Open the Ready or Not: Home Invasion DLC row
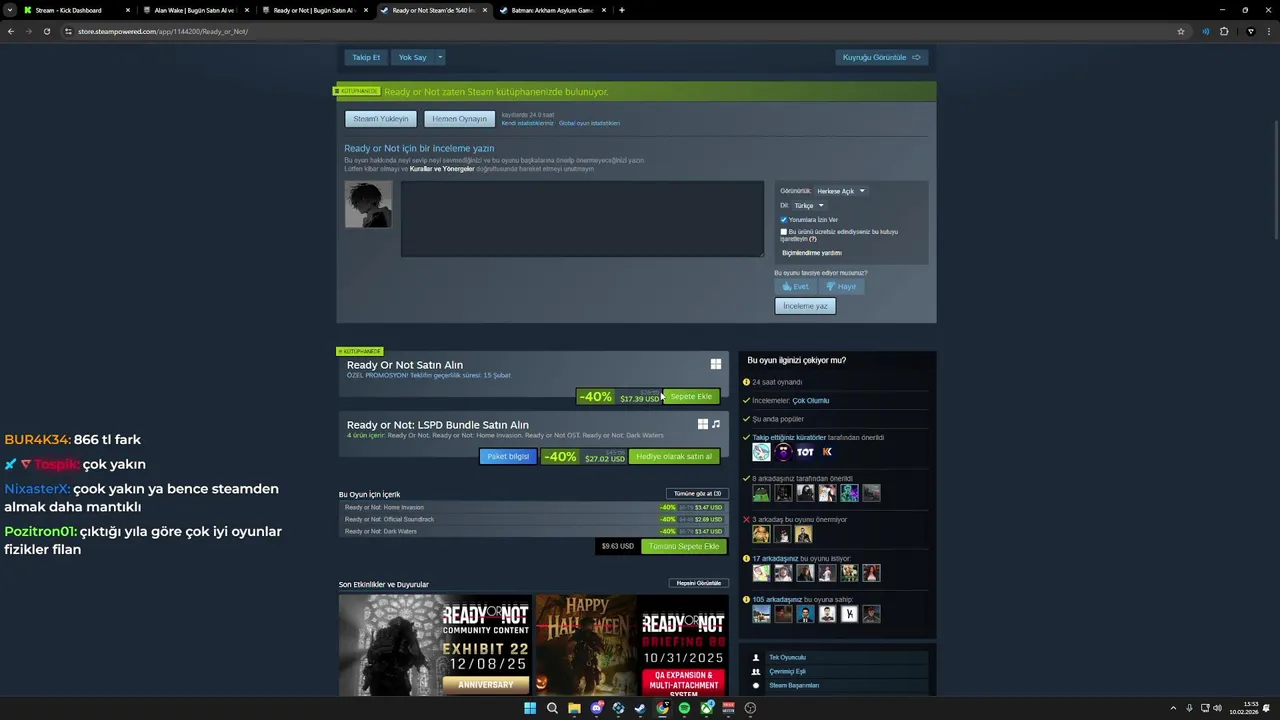This screenshot has width=1280, height=720. pyautogui.click(x=533, y=507)
